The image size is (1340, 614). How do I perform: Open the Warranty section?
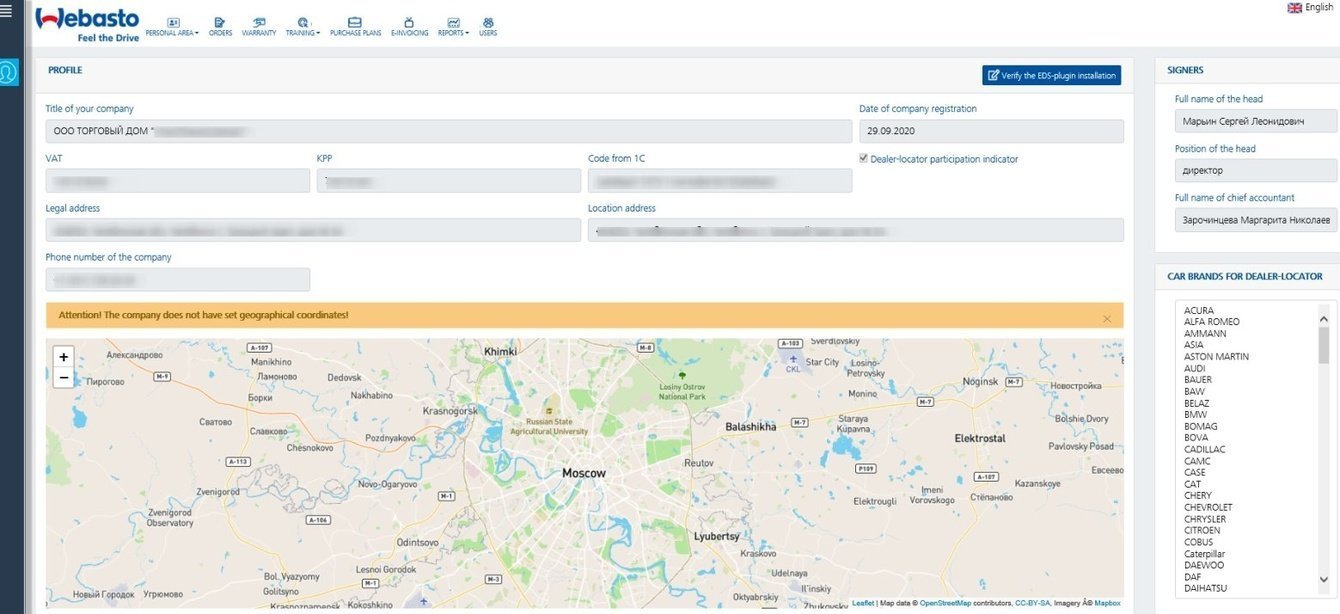[x=259, y=27]
